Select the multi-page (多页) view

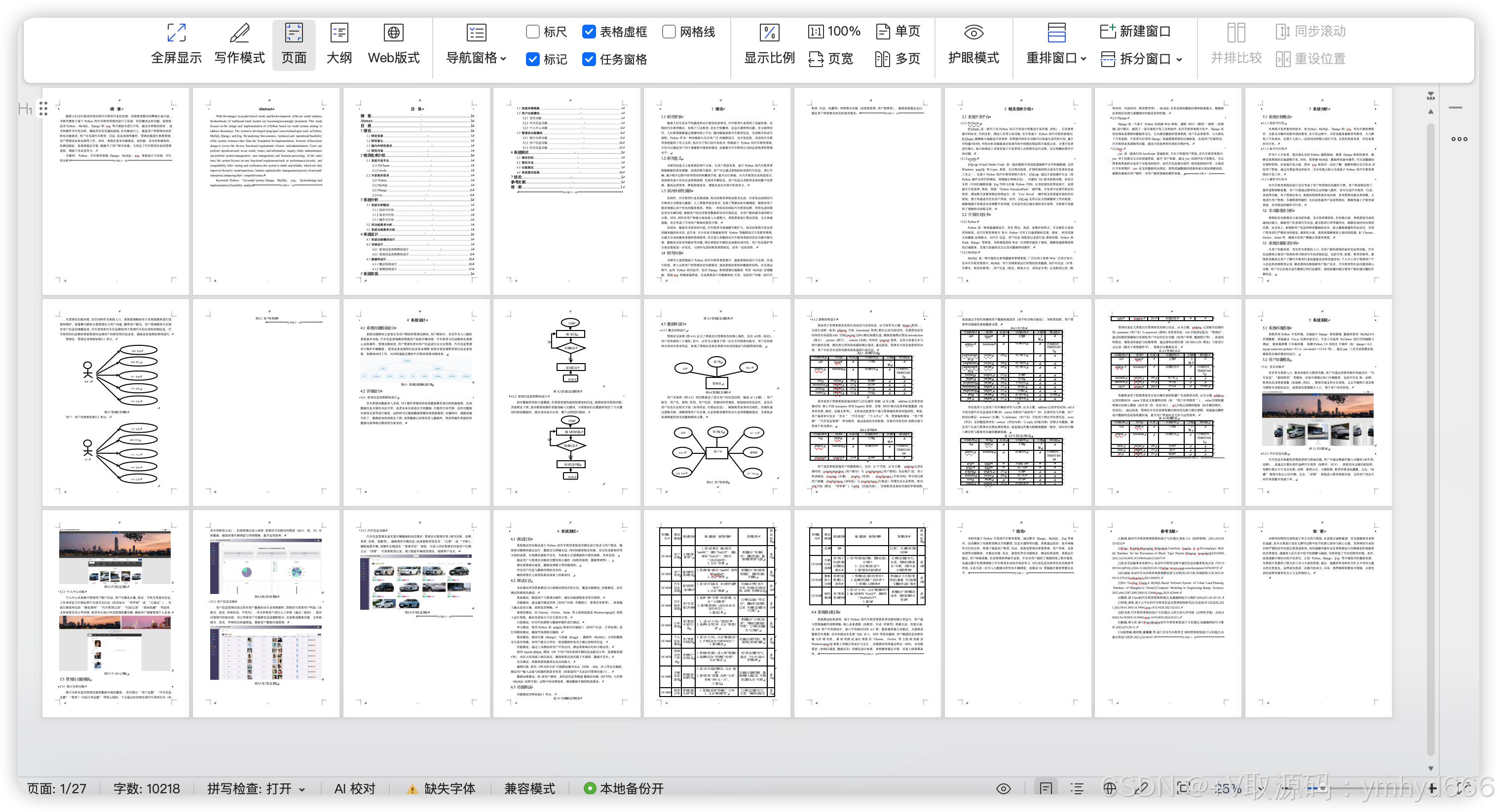pyautogui.click(x=898, y=59)
